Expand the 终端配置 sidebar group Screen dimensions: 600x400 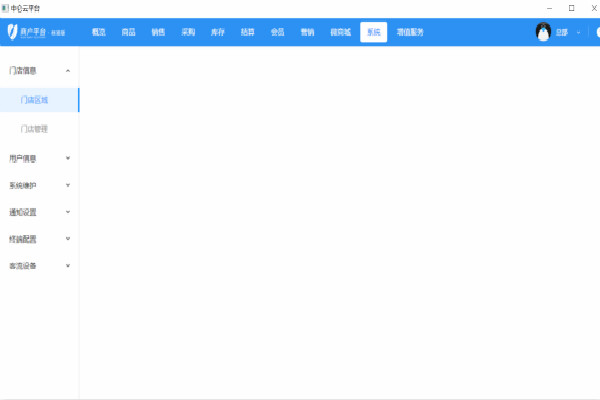67,239
